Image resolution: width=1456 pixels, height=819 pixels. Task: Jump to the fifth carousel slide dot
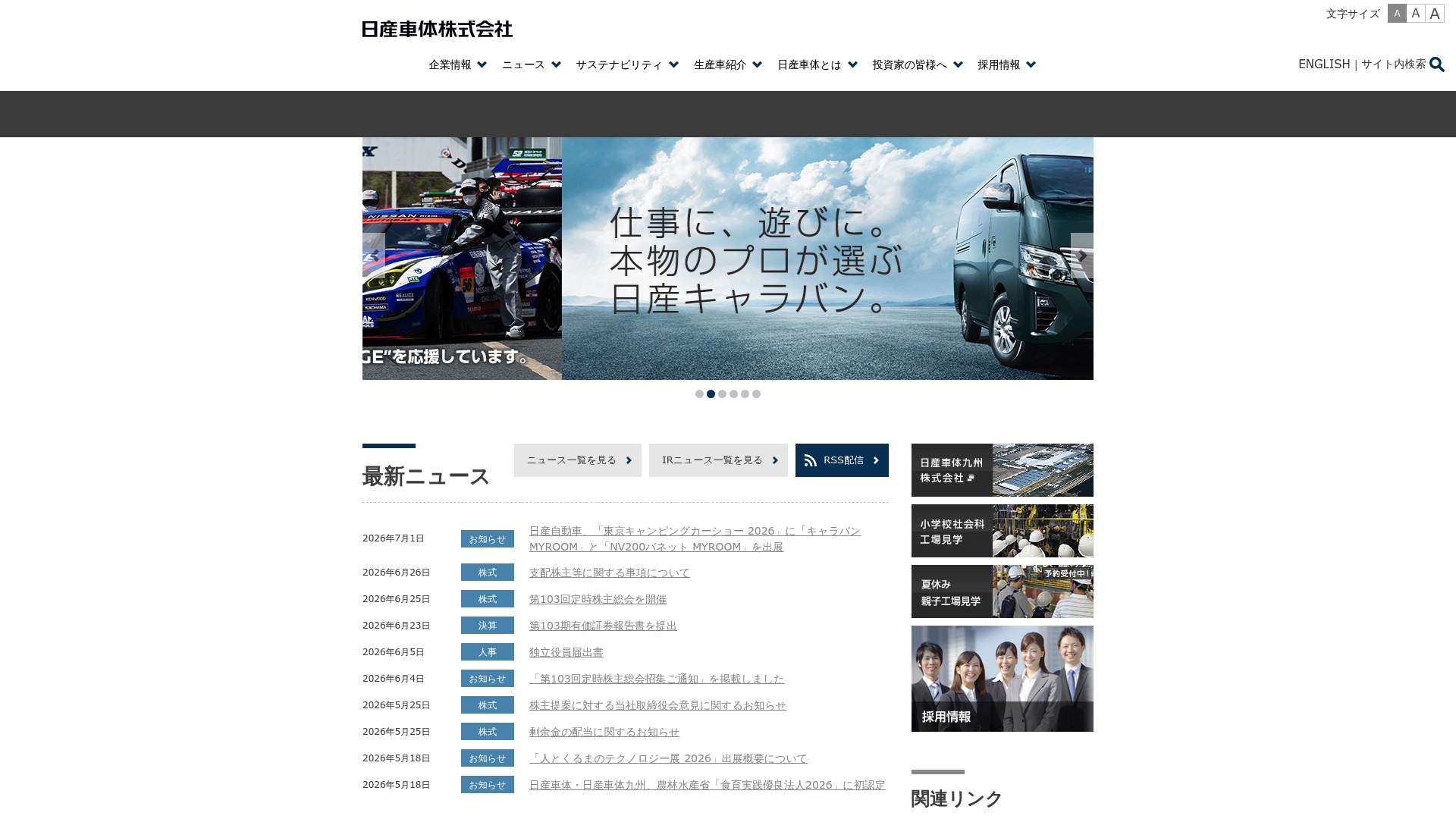tap(745, 394)
